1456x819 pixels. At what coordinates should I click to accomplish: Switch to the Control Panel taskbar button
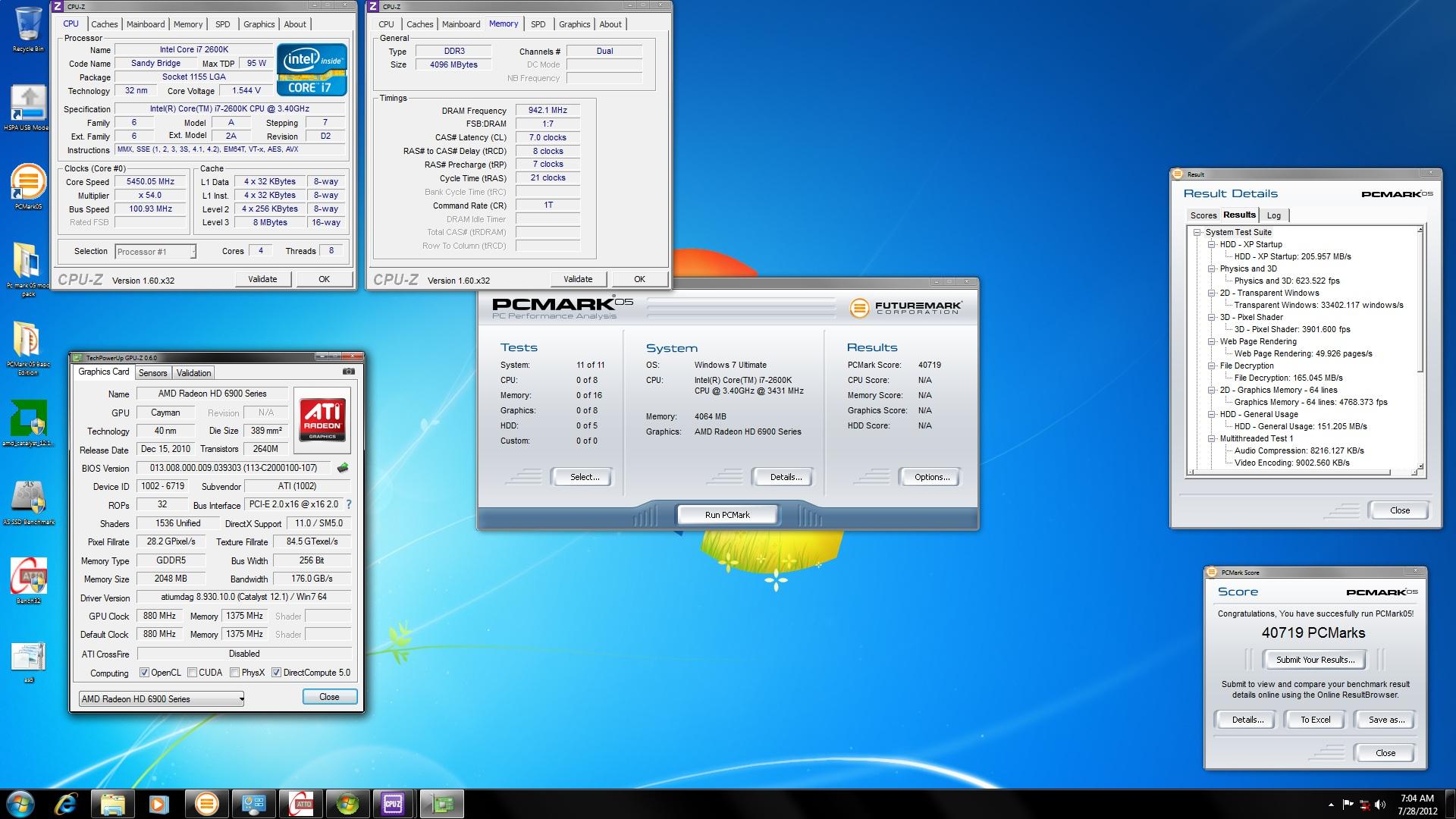253,803
